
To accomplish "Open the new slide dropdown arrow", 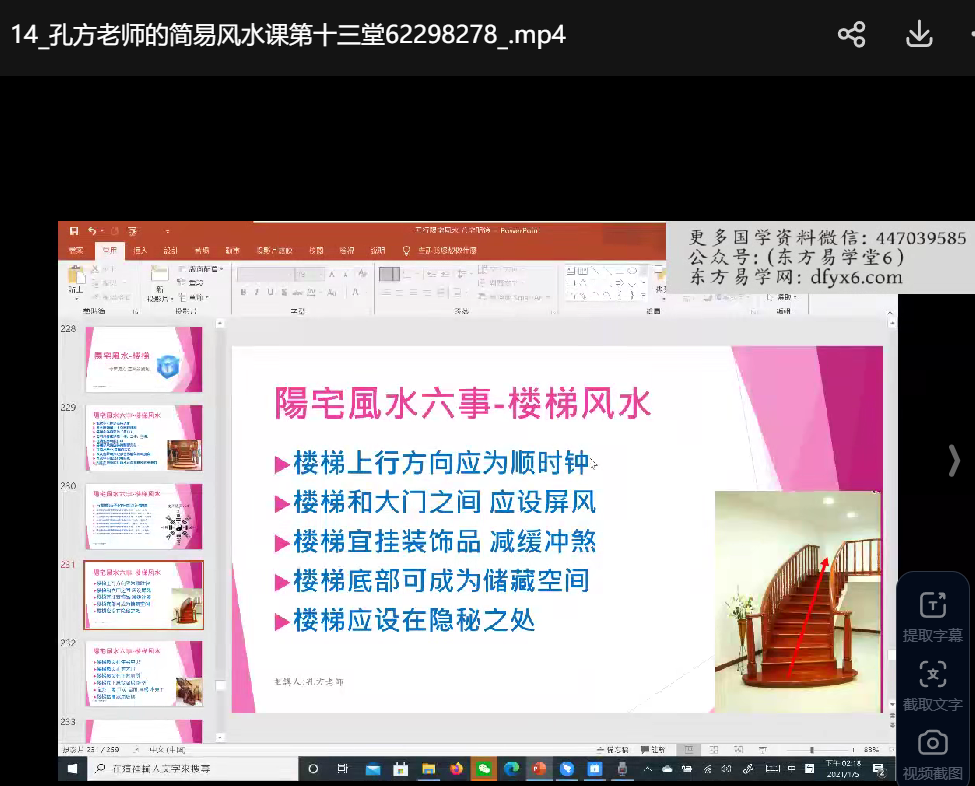I will 160,298.
